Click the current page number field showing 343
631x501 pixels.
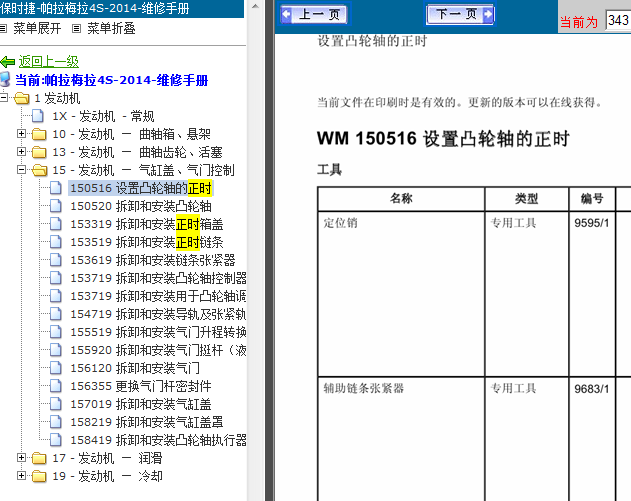tap(619, 20)
